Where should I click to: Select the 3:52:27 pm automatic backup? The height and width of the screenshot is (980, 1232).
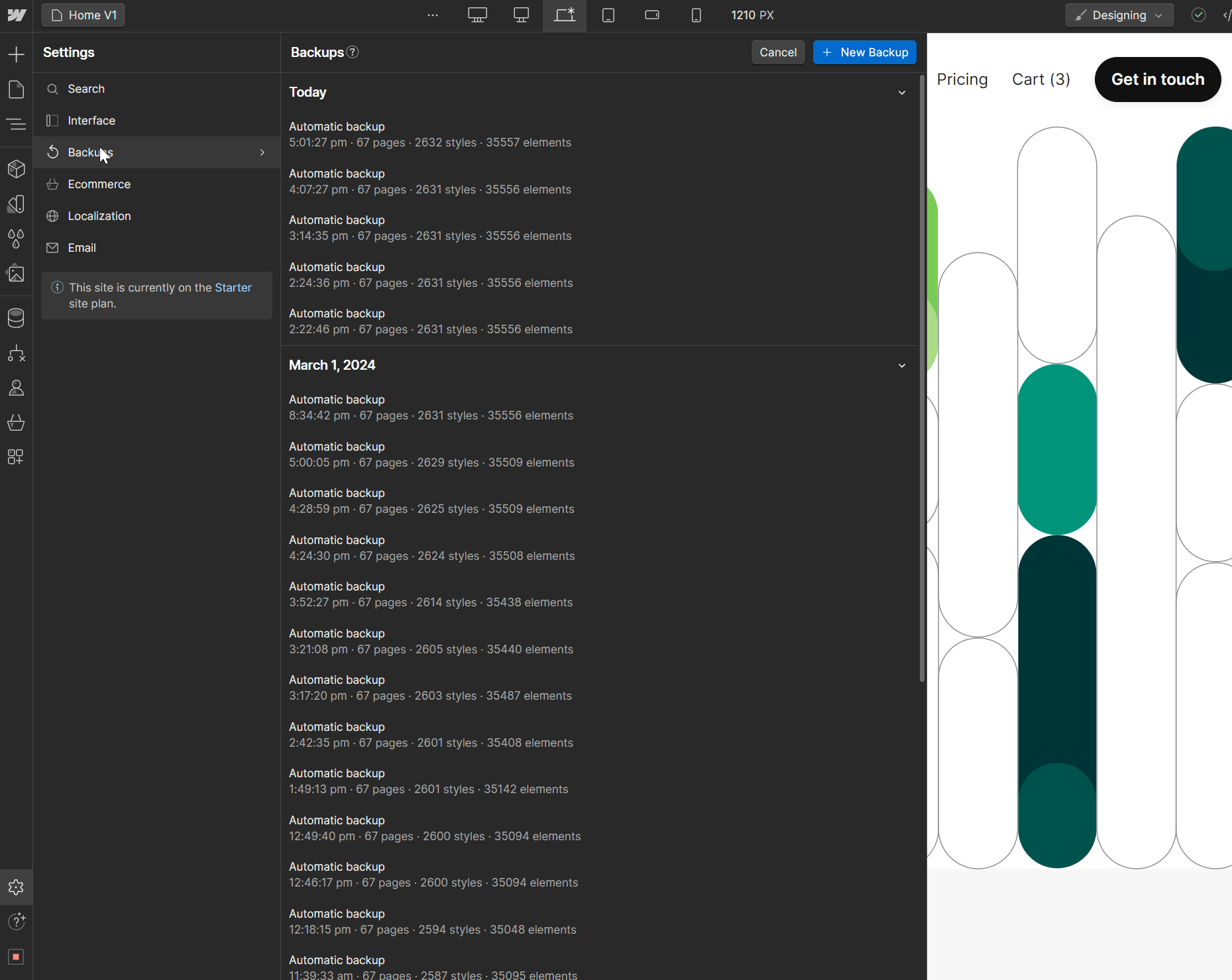pyautogui.click(x=600, y=594)
